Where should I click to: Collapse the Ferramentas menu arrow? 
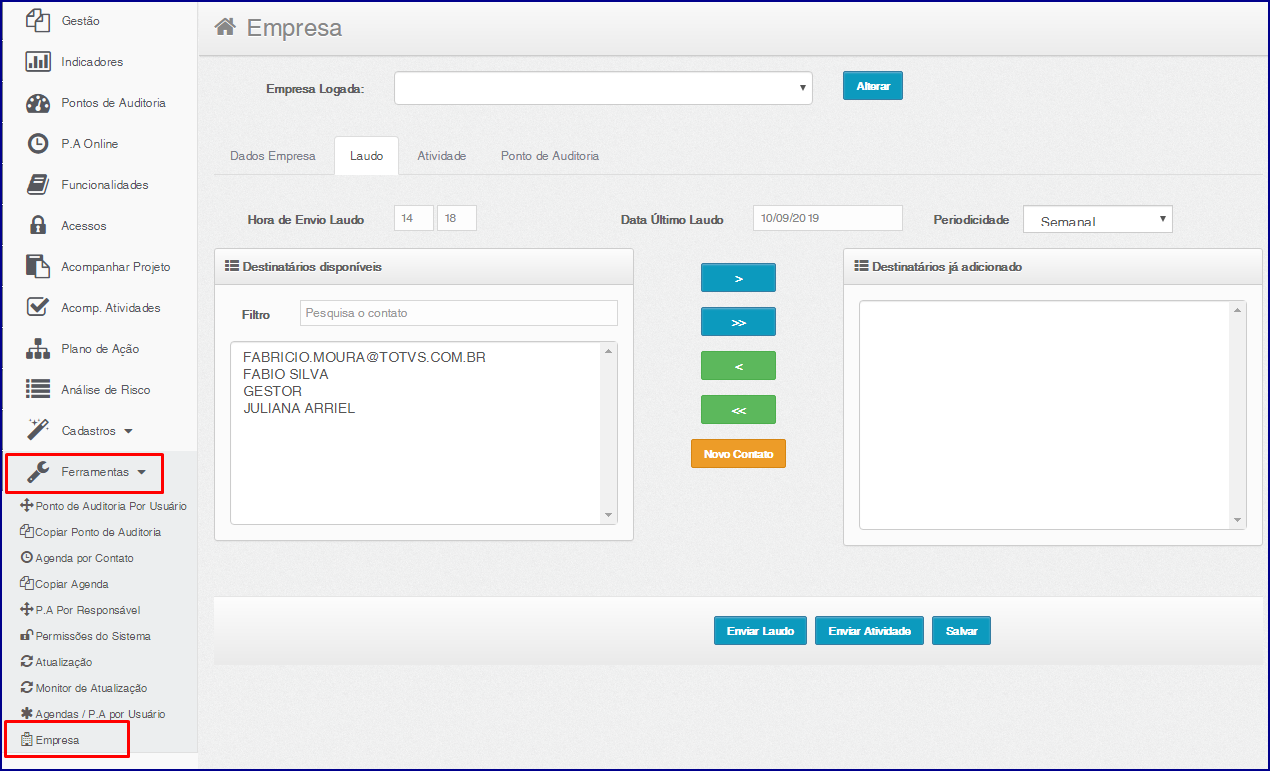point(142,473)
